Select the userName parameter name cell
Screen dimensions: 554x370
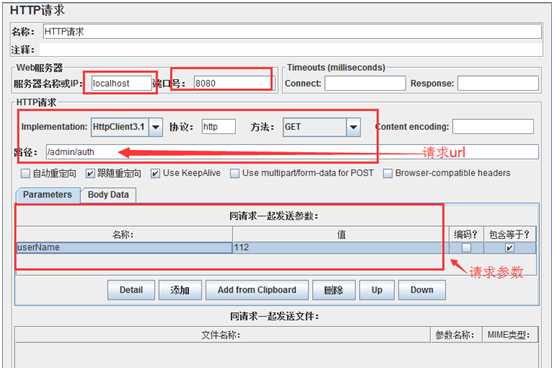click(x=124, y=247)
